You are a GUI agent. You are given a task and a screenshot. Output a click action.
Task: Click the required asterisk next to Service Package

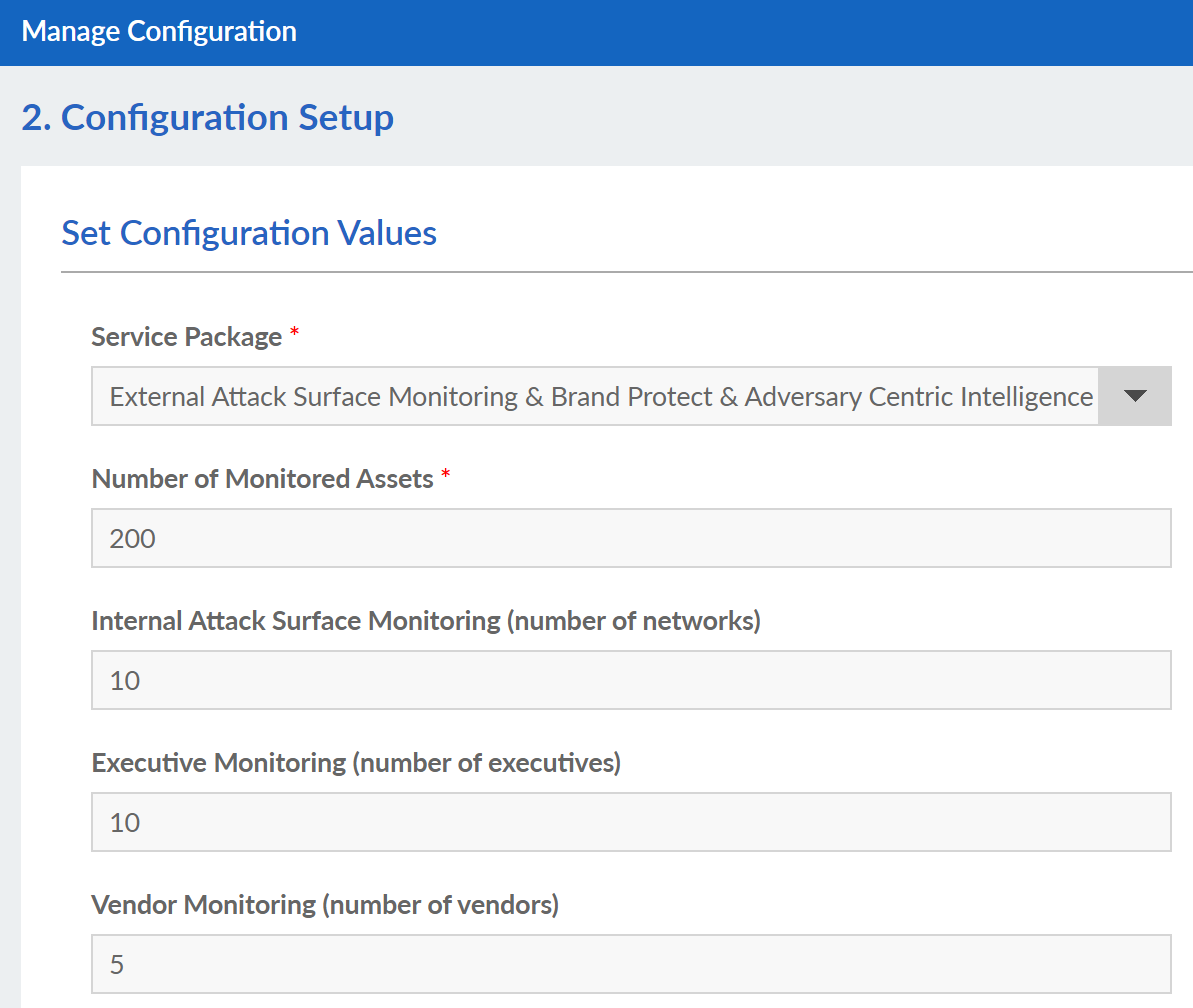click(295, 336)
